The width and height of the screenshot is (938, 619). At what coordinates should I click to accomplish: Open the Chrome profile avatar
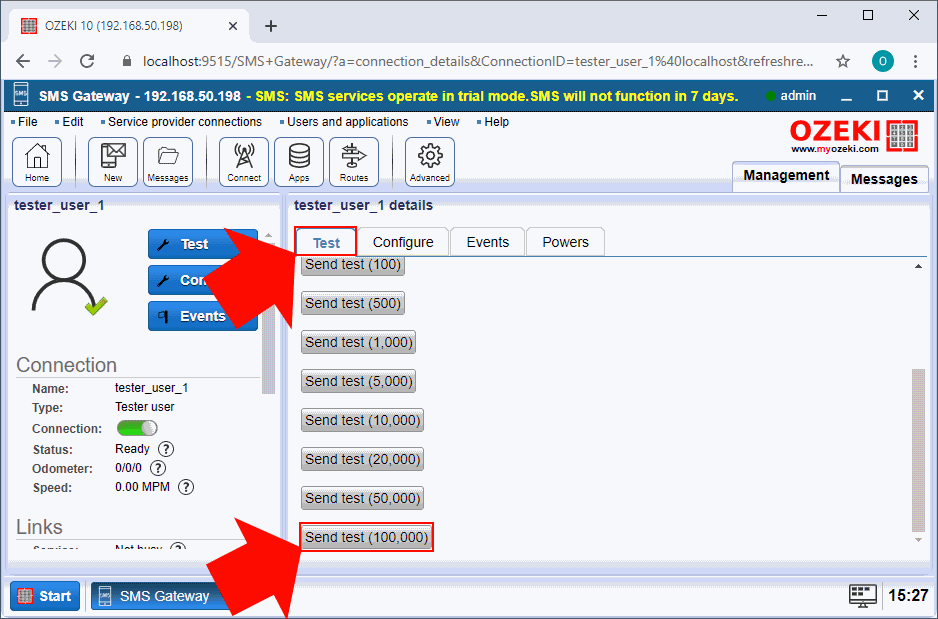coord(882,61)
